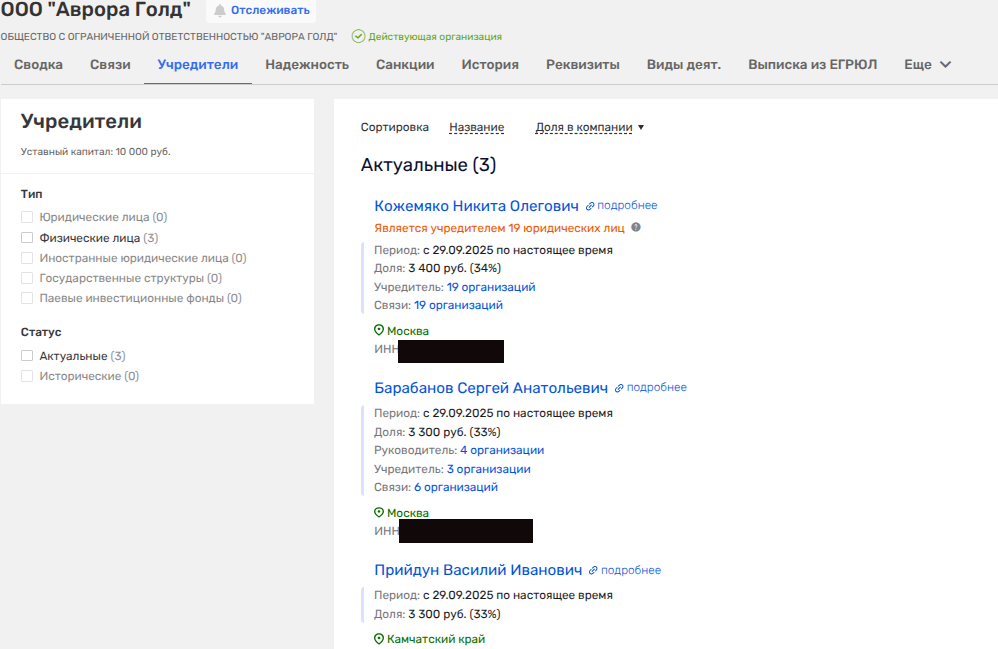Screen dimensions: 998x649
Task: Open the Выписка из ЕГРЮЛ tab
Action: 812,65
